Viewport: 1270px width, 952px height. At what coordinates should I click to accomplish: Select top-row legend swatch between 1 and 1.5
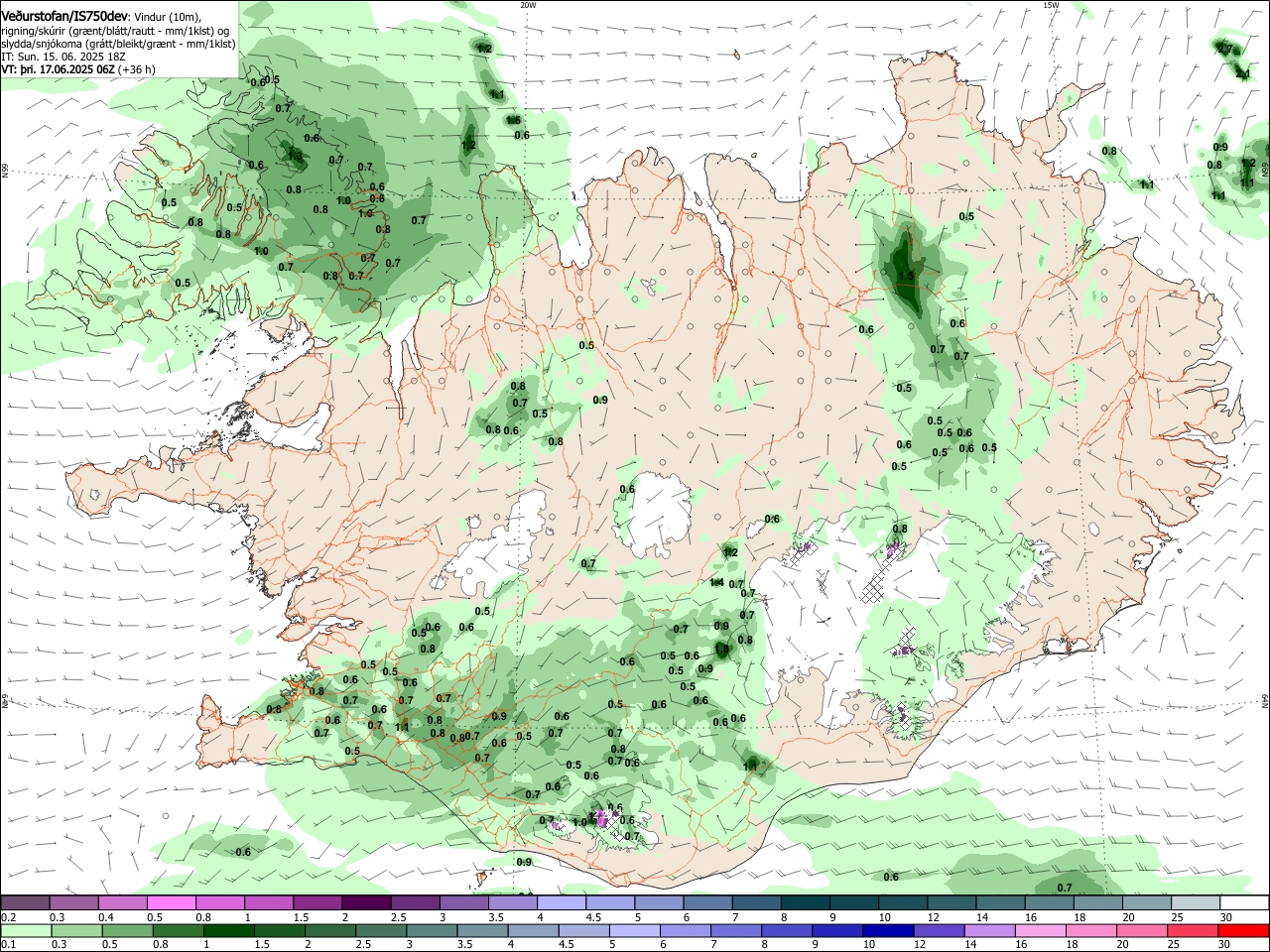point(268,903)
